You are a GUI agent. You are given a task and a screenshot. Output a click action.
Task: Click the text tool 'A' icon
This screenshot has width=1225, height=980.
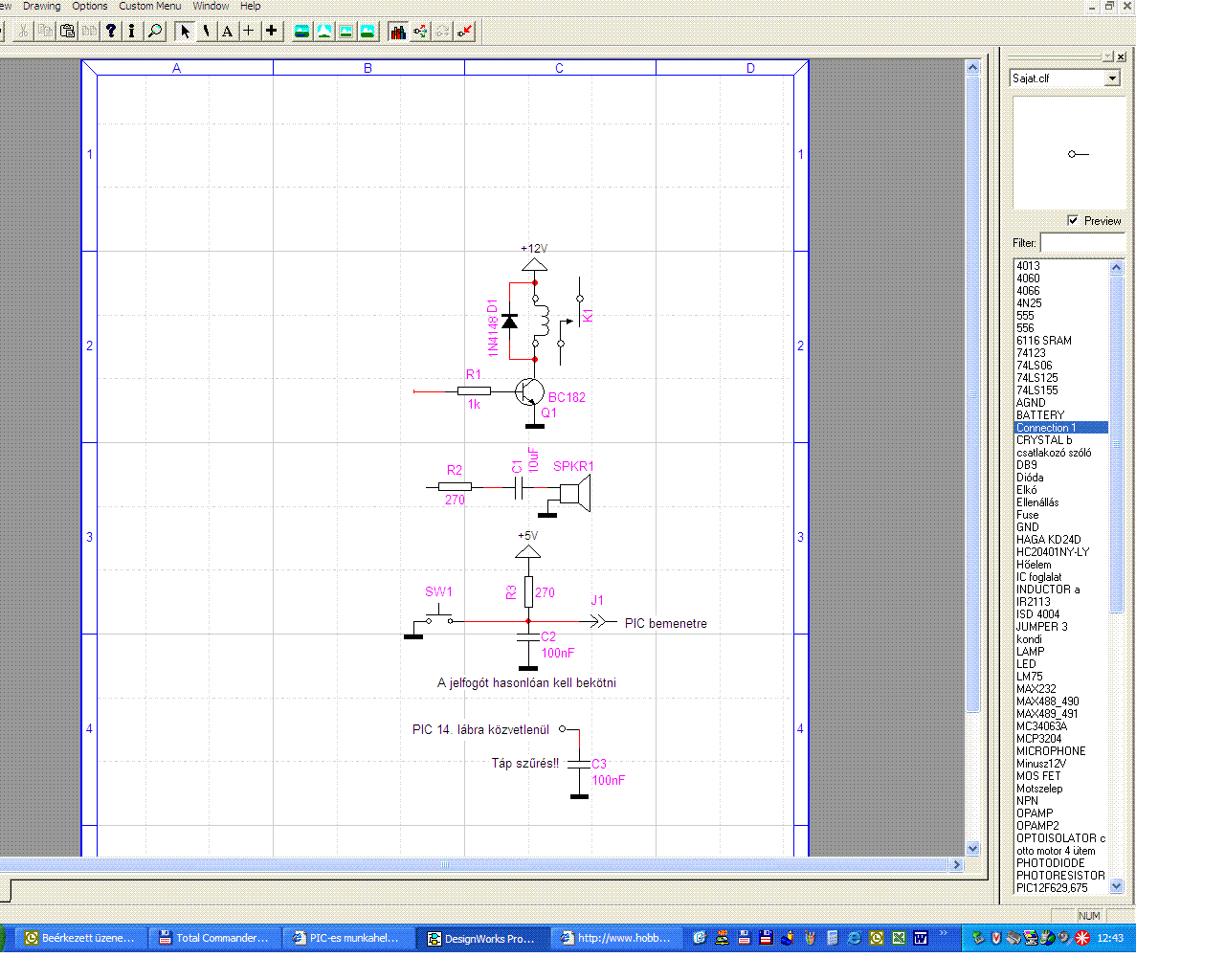click(x=227, y=32)
